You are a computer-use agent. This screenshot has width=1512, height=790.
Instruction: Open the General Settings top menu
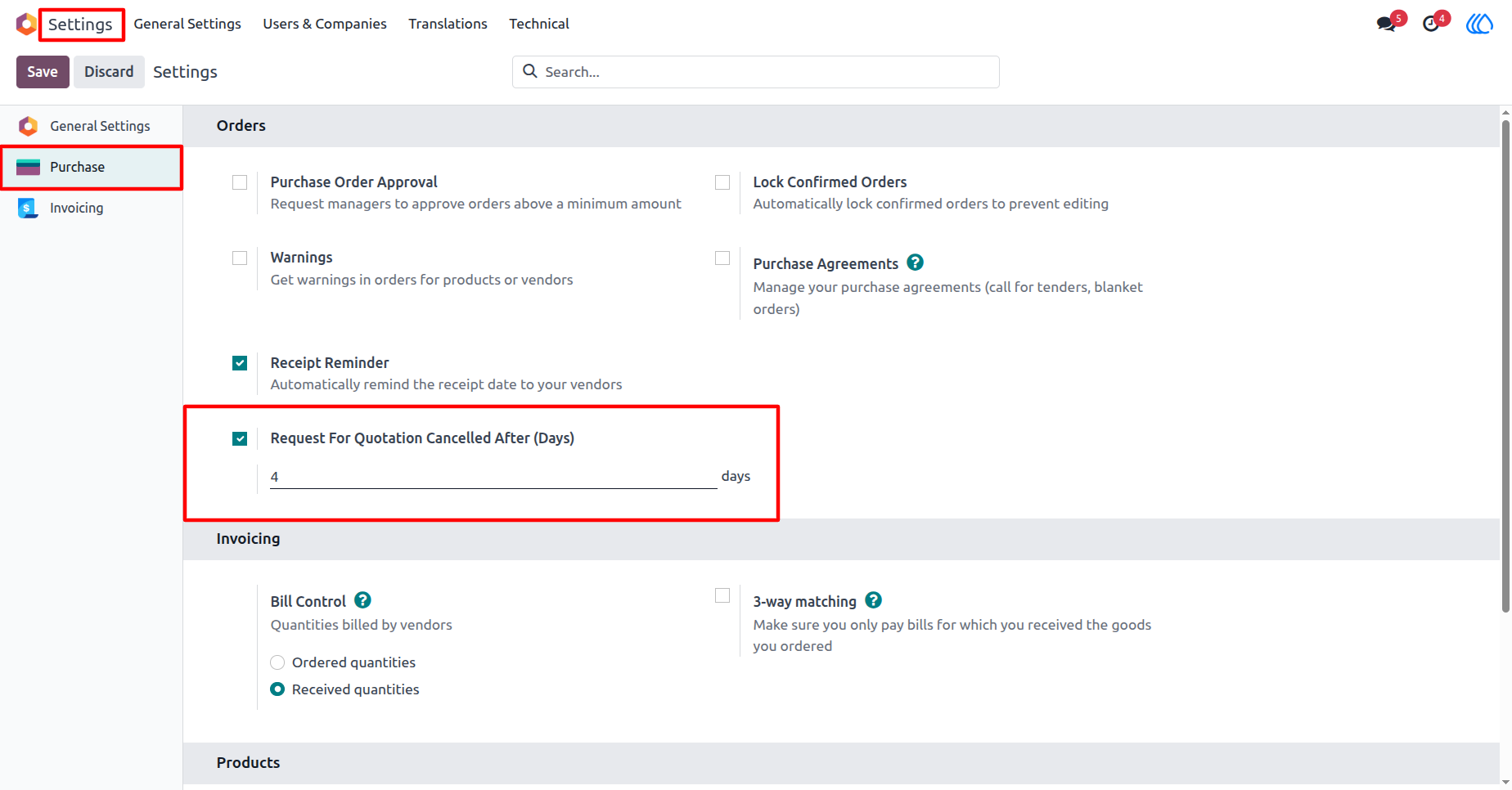187,24
